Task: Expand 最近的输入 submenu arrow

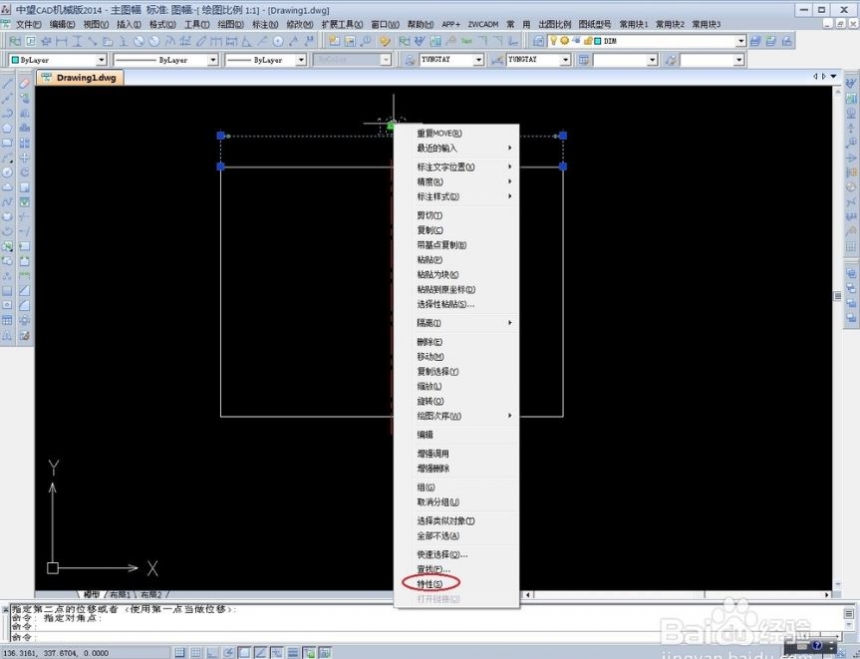Action: [x=510, y=148]
